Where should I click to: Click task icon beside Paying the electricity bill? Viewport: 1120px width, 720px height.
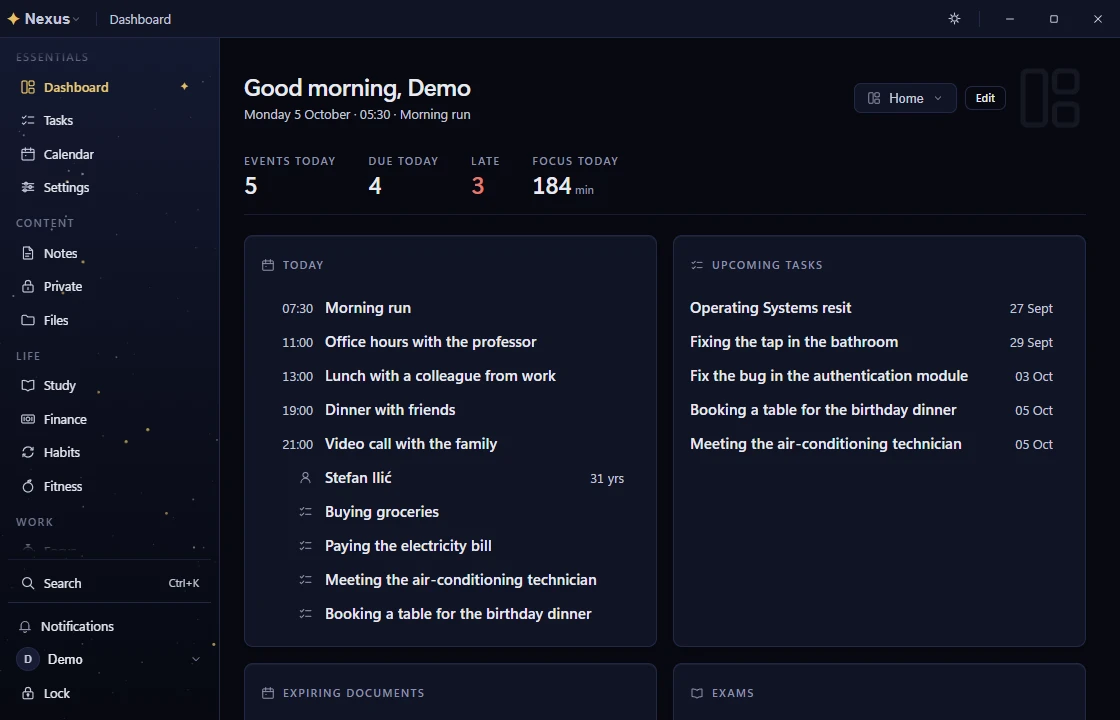(305, 546)
